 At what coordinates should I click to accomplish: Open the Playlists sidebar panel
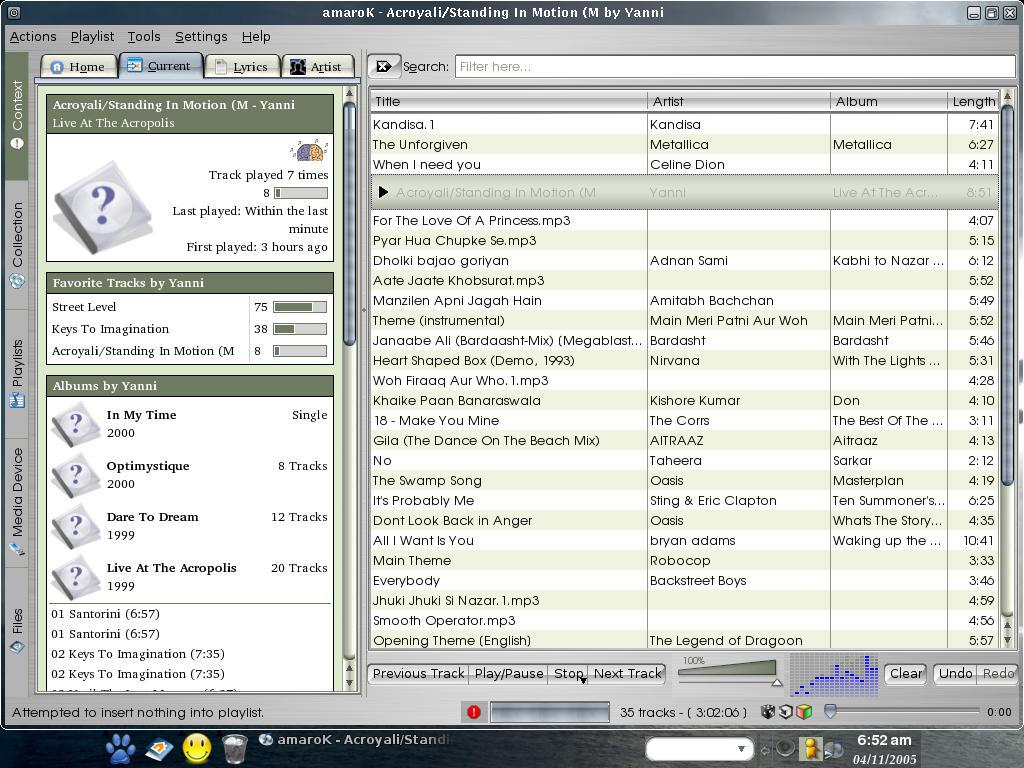(x=17, y=374)
